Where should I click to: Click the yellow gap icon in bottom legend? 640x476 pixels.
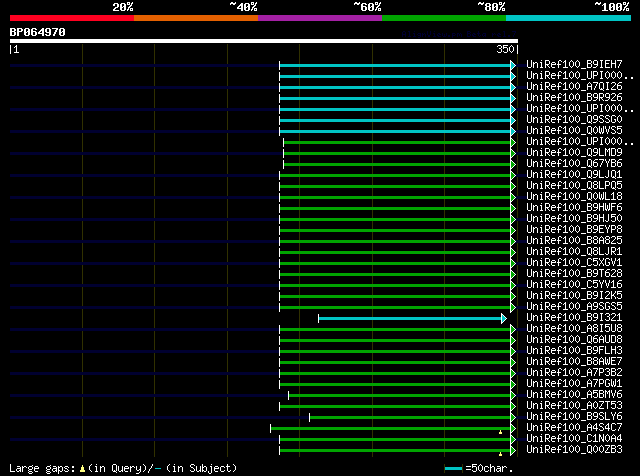coord(82,469)
